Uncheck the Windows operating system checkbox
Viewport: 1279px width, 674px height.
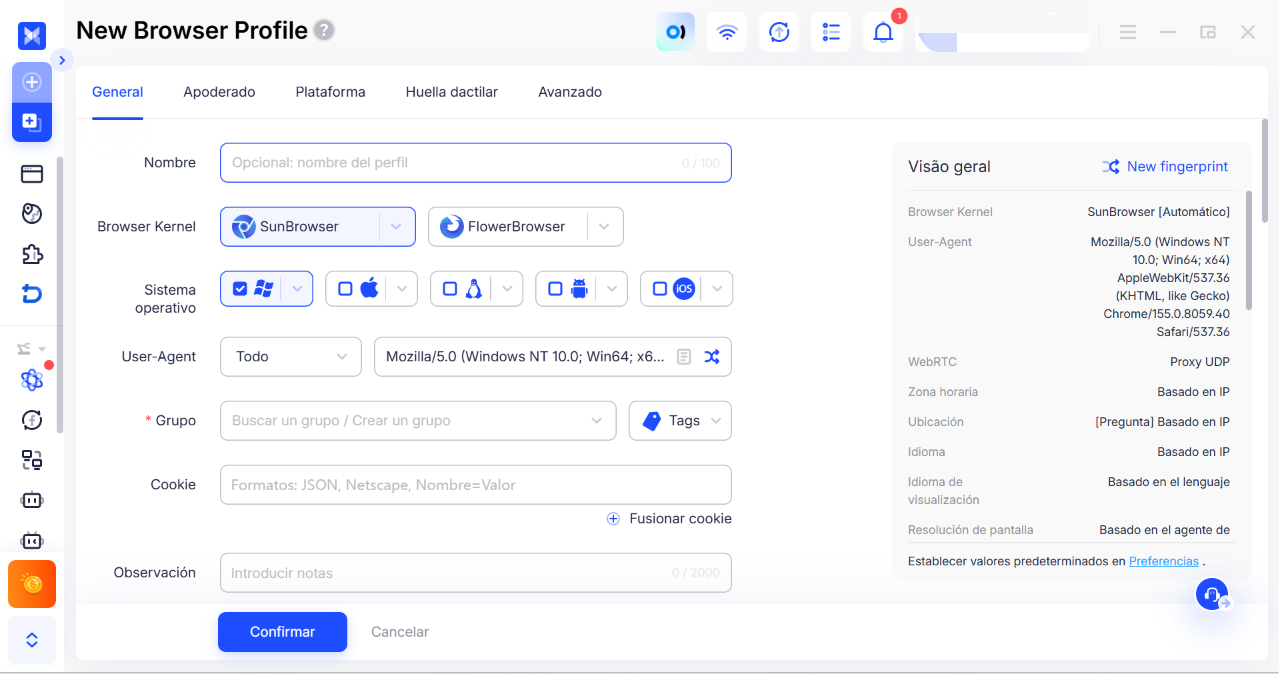coord(240,288)
